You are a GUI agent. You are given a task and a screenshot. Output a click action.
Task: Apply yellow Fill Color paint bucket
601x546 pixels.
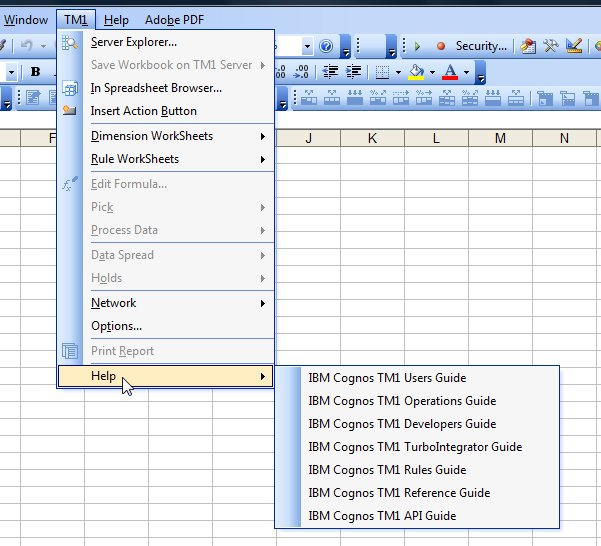(x=416, y=72)
